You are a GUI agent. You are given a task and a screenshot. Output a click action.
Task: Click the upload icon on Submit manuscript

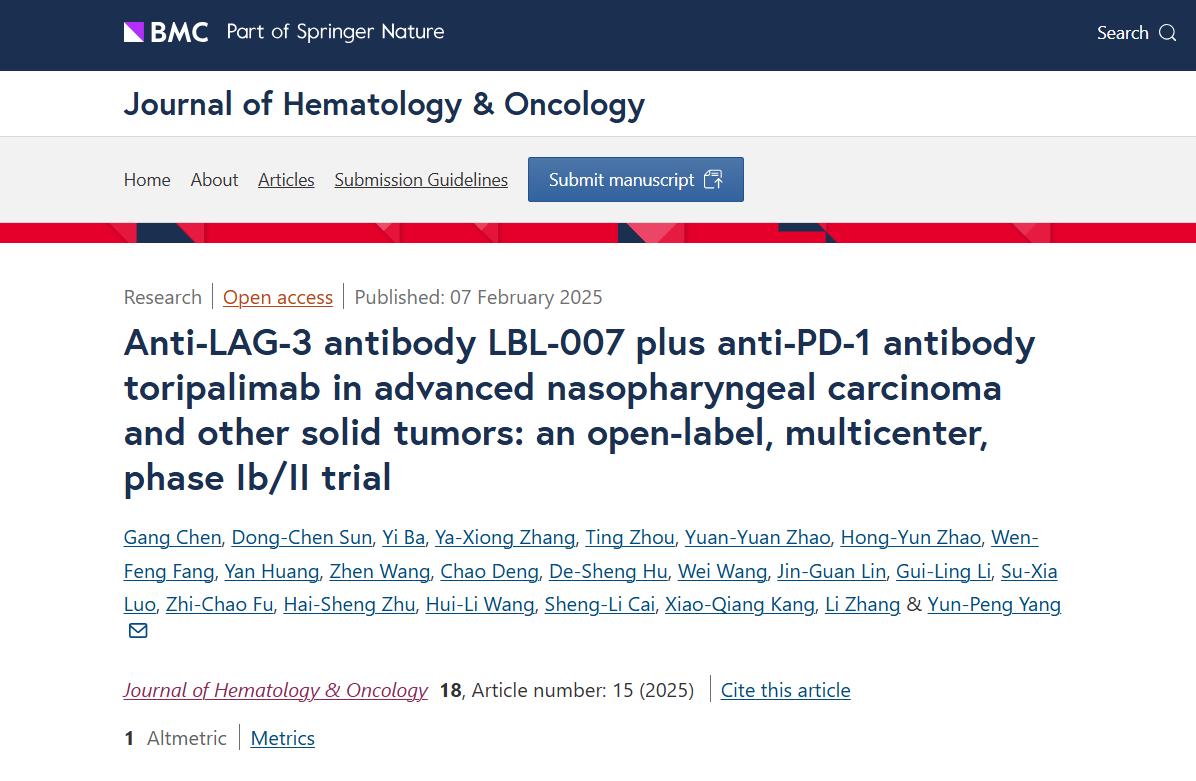(x=713, y=180)
